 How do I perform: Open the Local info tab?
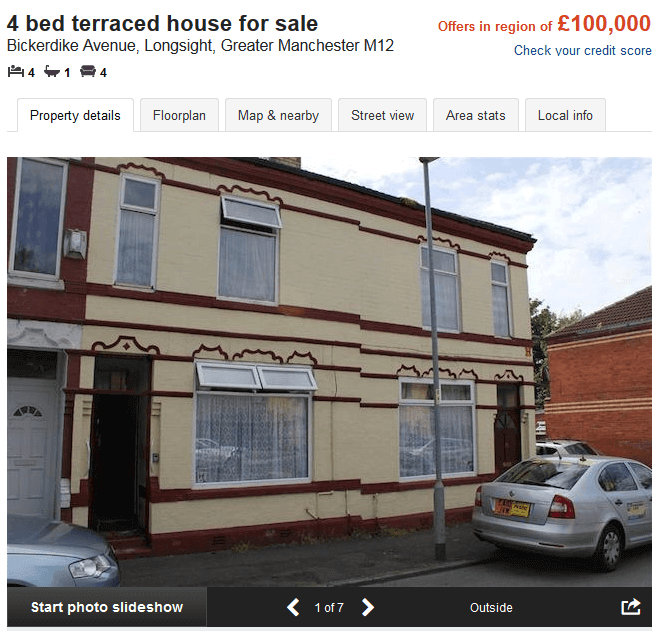[565, 115]
